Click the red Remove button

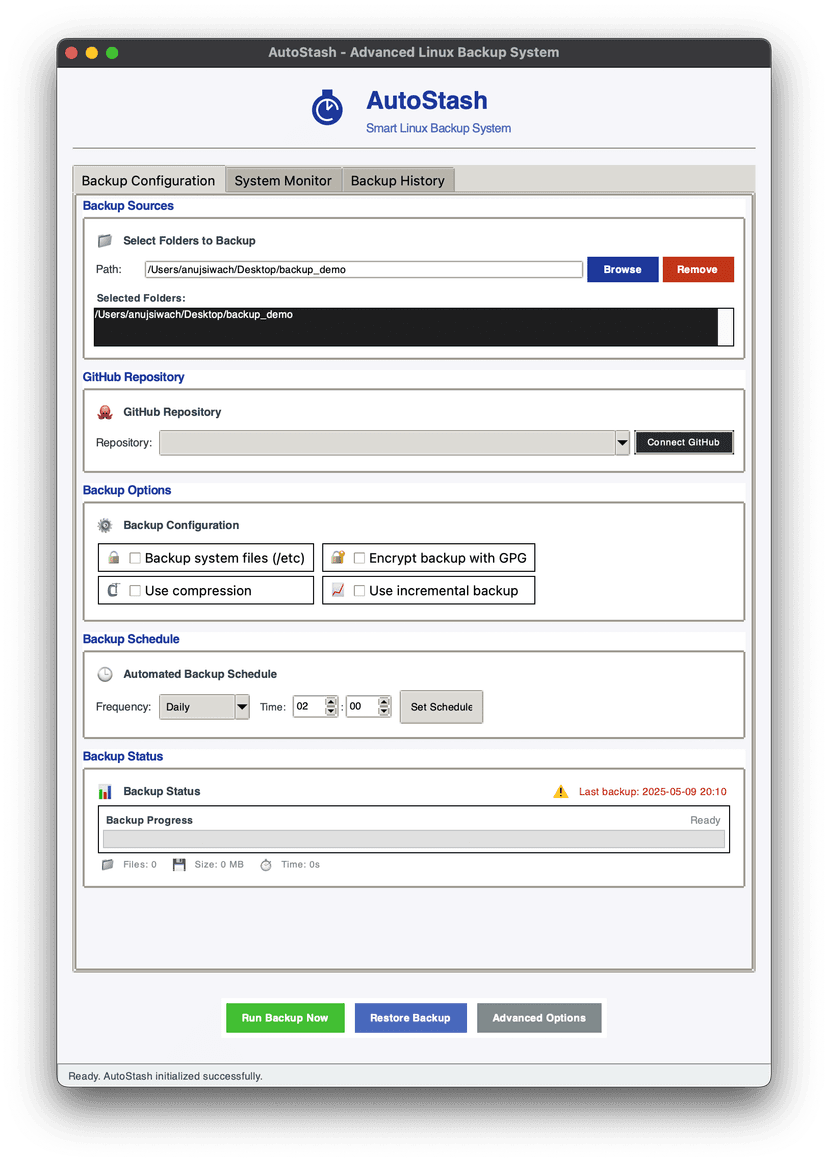[698, 270]
